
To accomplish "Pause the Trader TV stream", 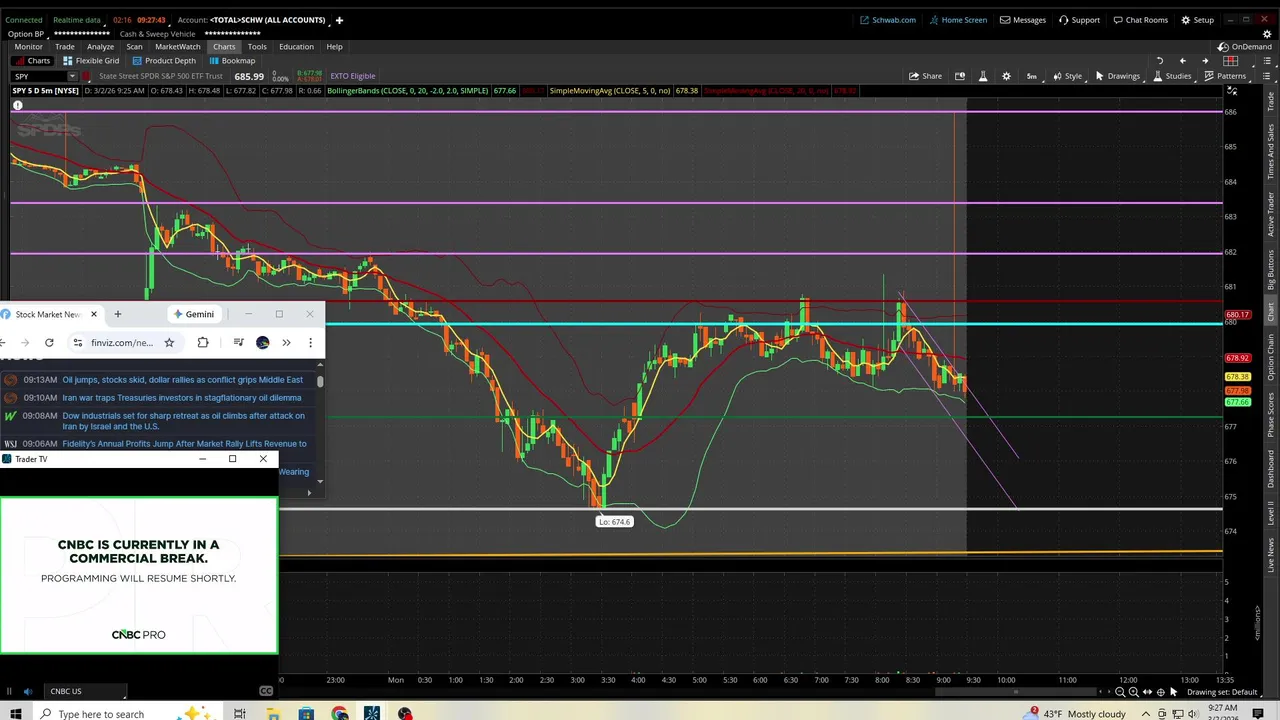I will [9, 691].
